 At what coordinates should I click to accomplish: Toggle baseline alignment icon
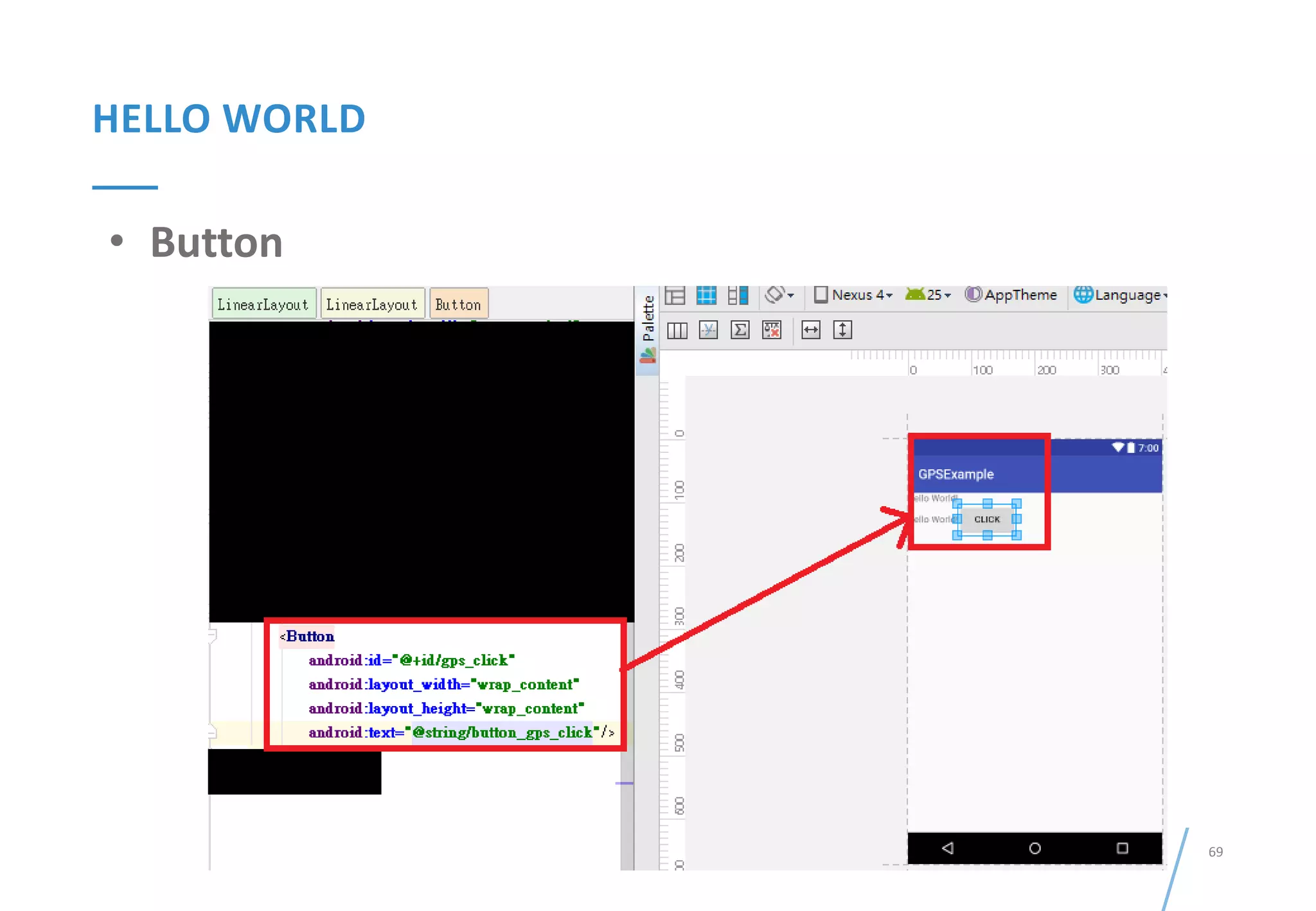click(708, 330)
